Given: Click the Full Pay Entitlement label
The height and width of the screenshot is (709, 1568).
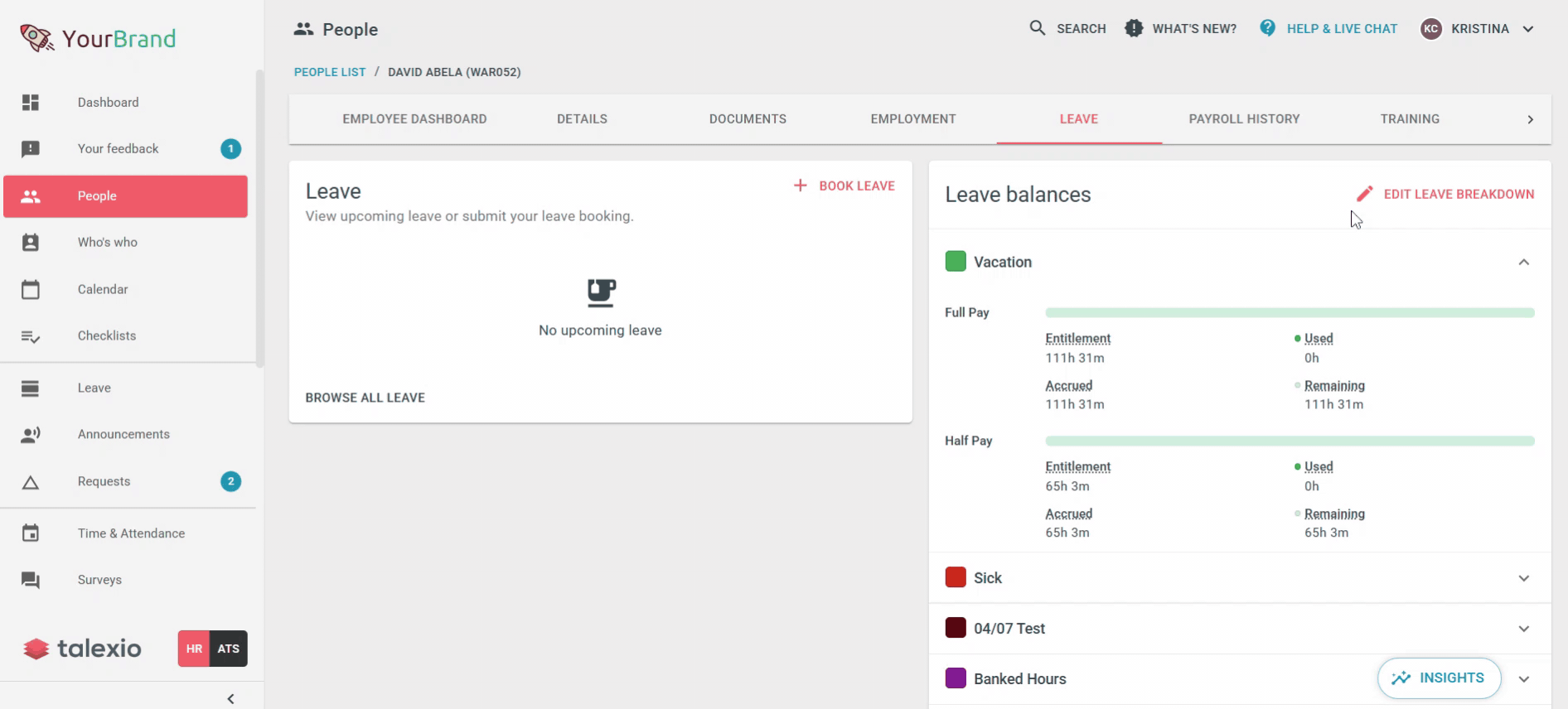Looking at the screenshot, I should click(x=1078, y=339).
